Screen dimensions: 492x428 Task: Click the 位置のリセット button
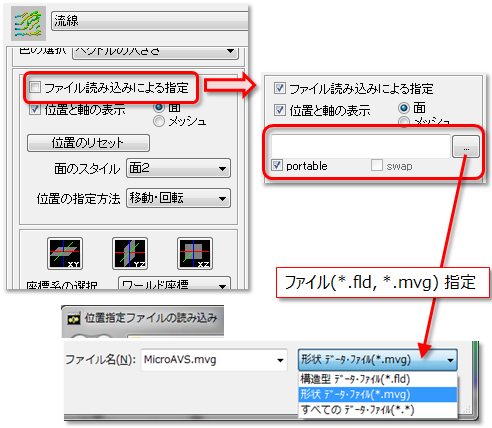(88, 143)
